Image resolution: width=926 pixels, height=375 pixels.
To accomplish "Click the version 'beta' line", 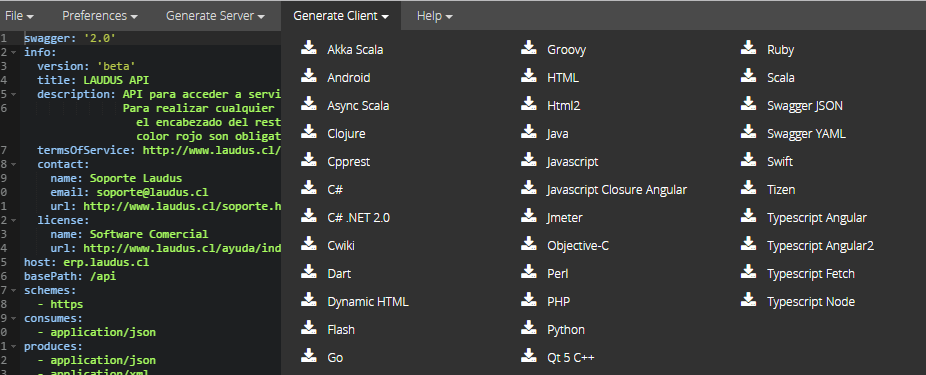I will [x=87, y=67].
